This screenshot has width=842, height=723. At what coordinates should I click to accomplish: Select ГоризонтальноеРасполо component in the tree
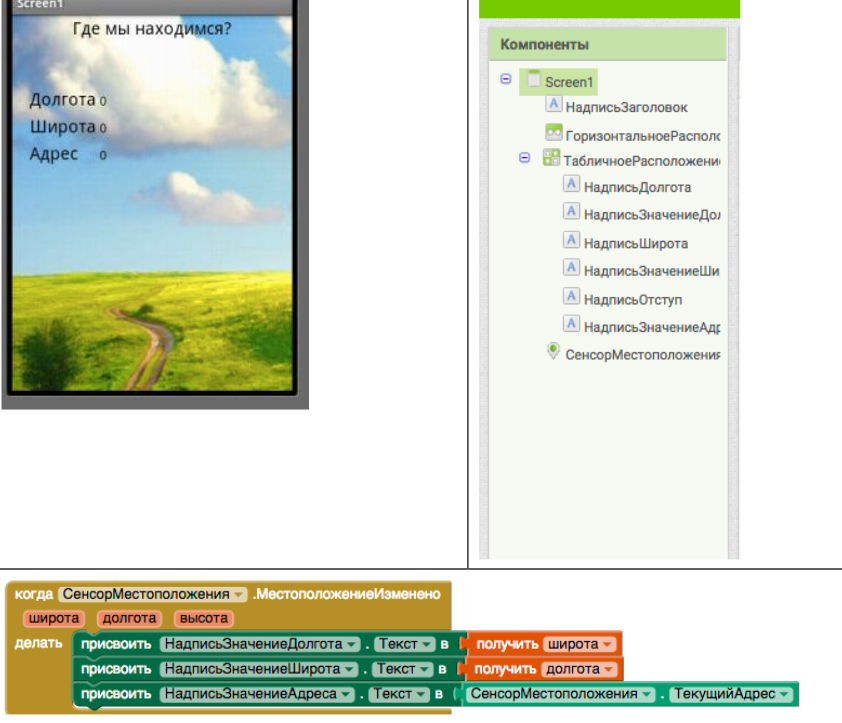click(643, 136)
